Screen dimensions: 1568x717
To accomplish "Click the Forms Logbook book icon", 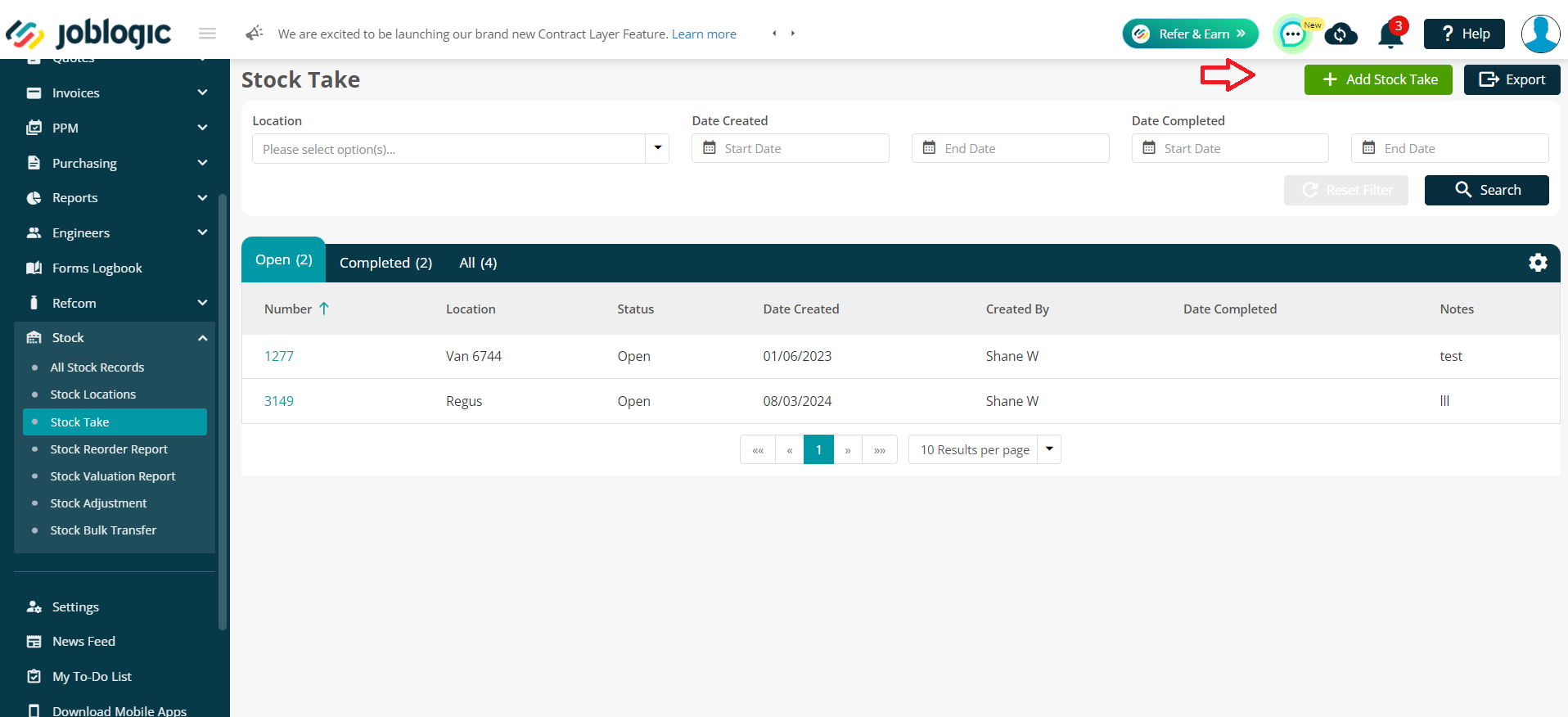I will (x=34, y=268).
